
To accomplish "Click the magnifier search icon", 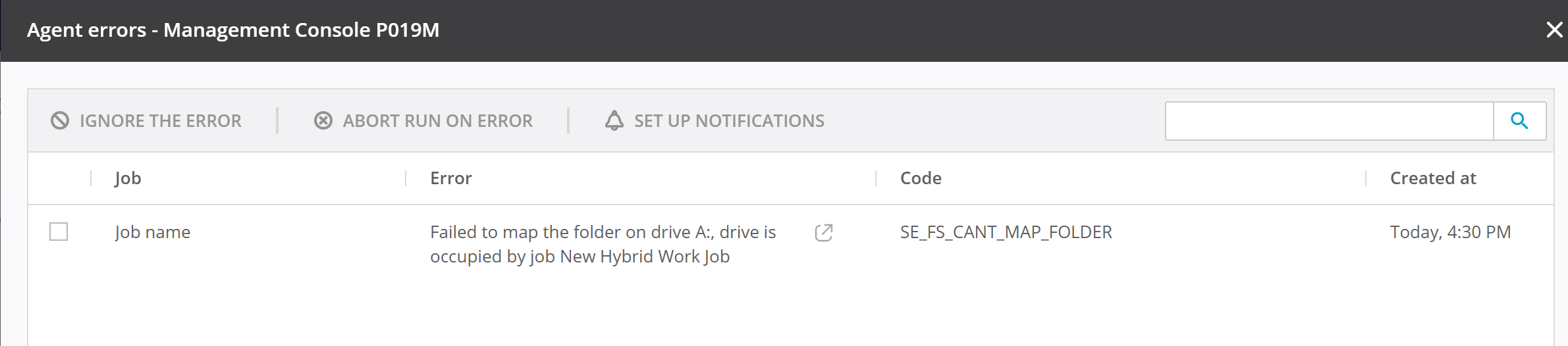I will tap(1519, 120).
